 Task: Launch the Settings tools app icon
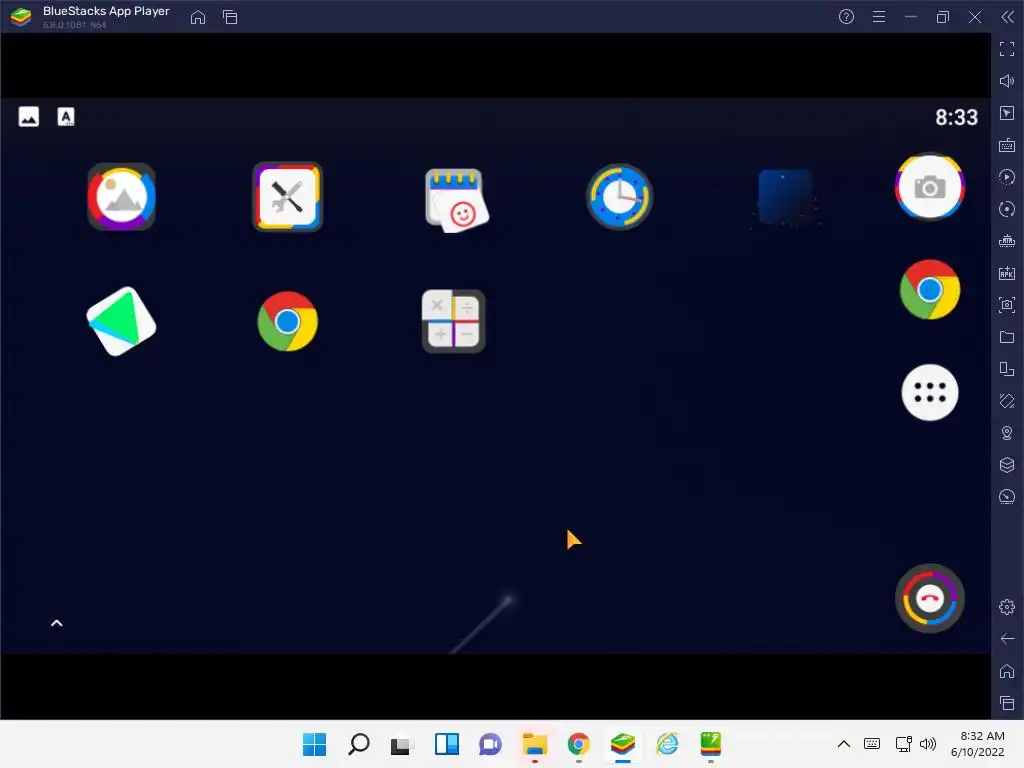287,197
